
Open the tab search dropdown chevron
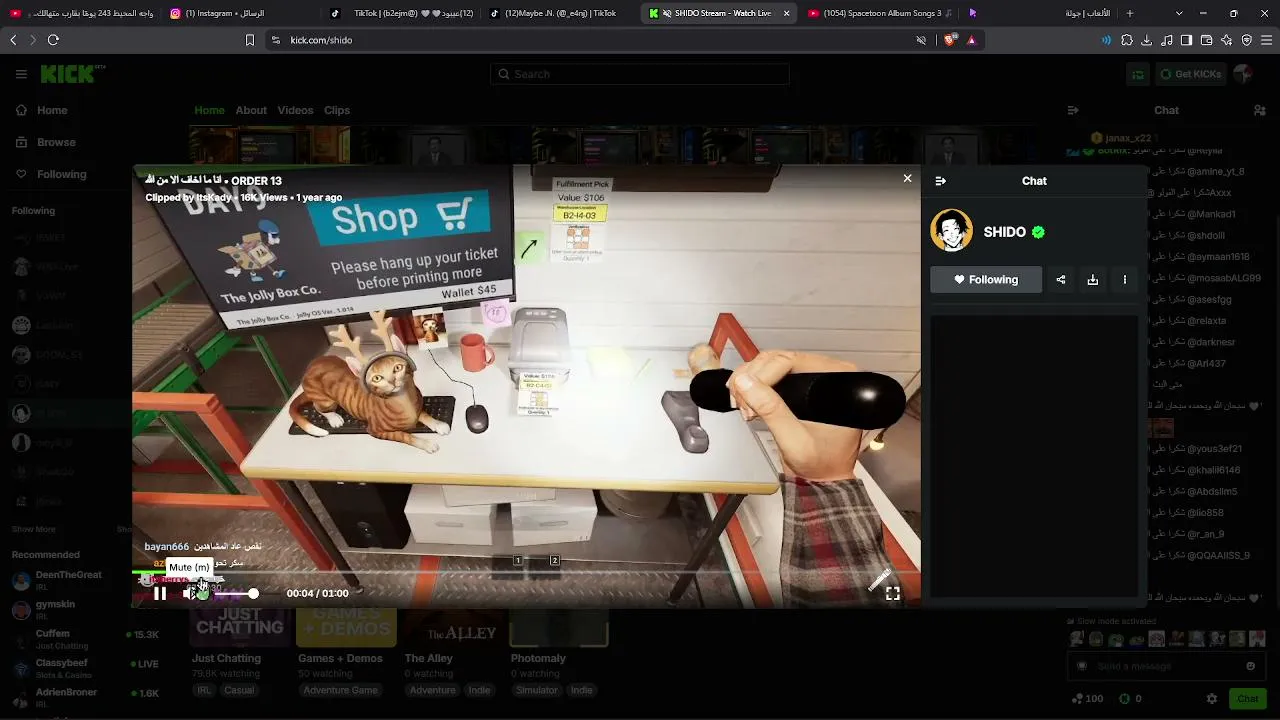coord(1179,13)
